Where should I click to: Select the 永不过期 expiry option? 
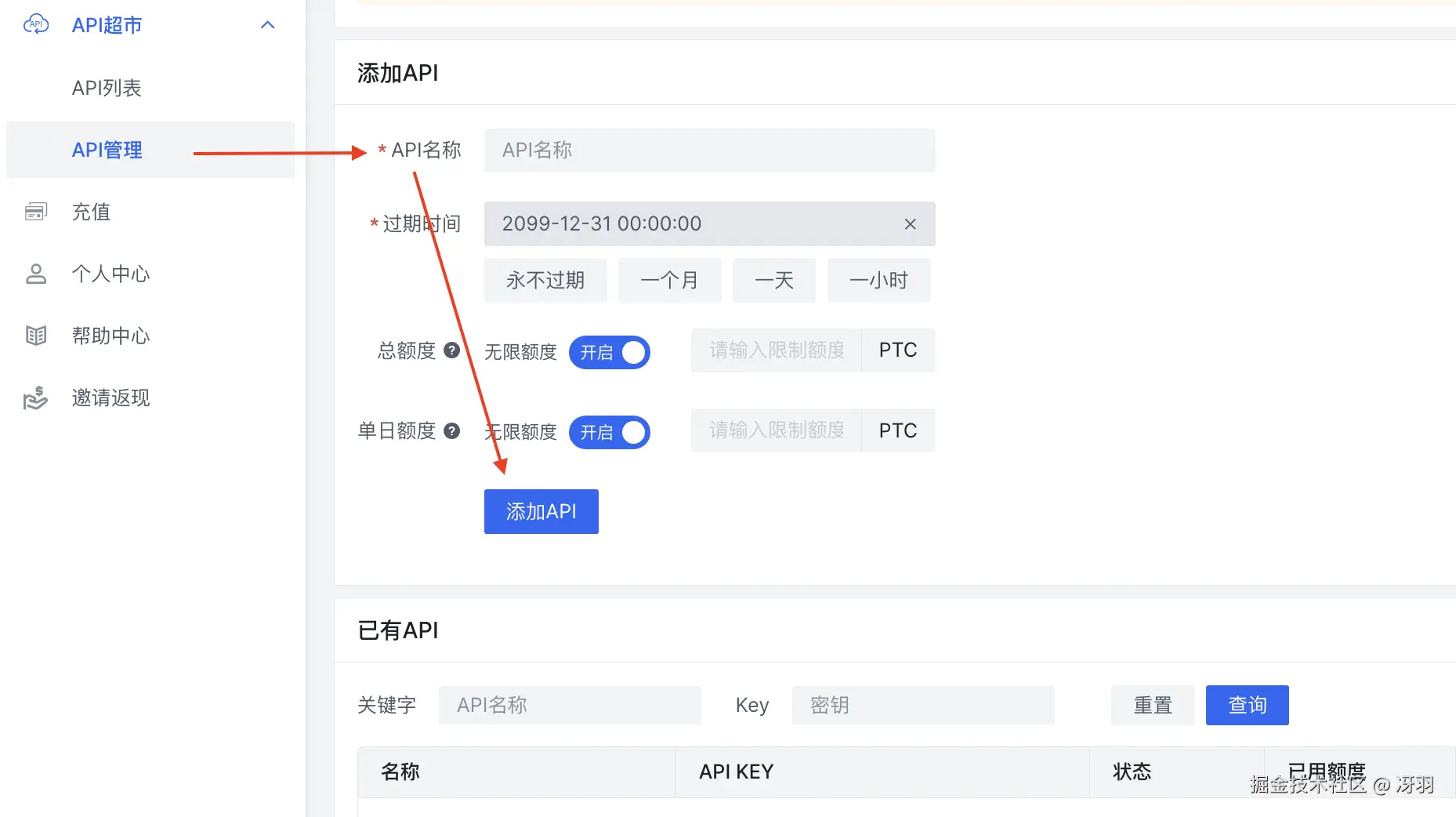(x=545, y=280)
